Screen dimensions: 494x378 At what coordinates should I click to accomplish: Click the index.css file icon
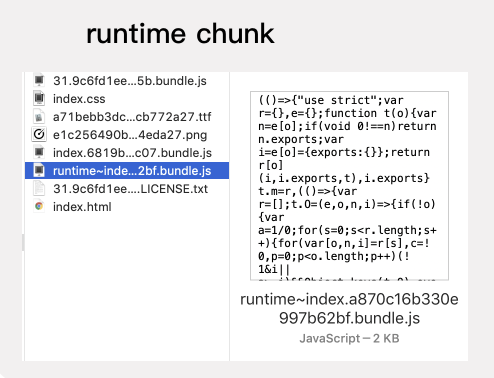pos(39,98)
